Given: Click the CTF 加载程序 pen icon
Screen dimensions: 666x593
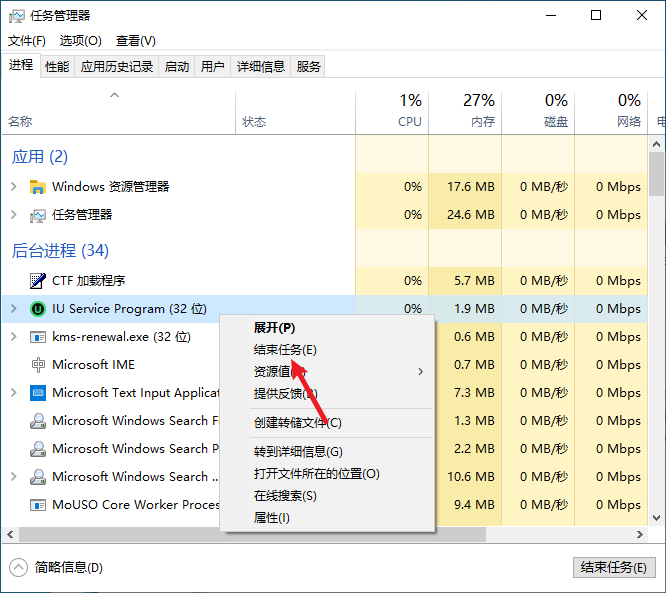Looking at the screenshot, I should pos(38,281).
